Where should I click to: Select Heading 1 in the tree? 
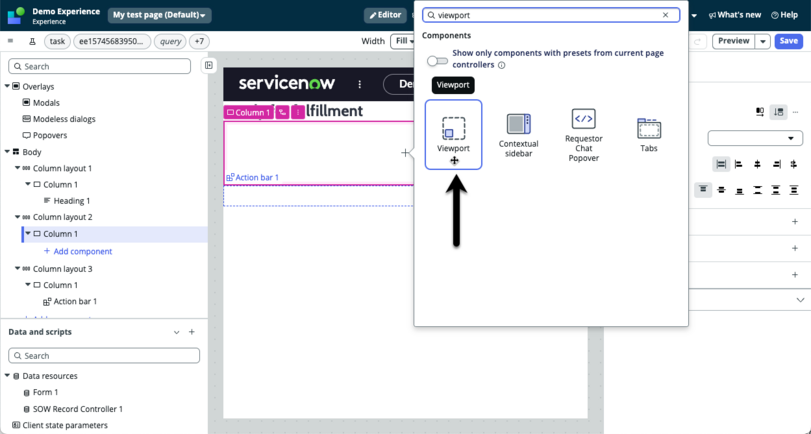coord(72,201)
